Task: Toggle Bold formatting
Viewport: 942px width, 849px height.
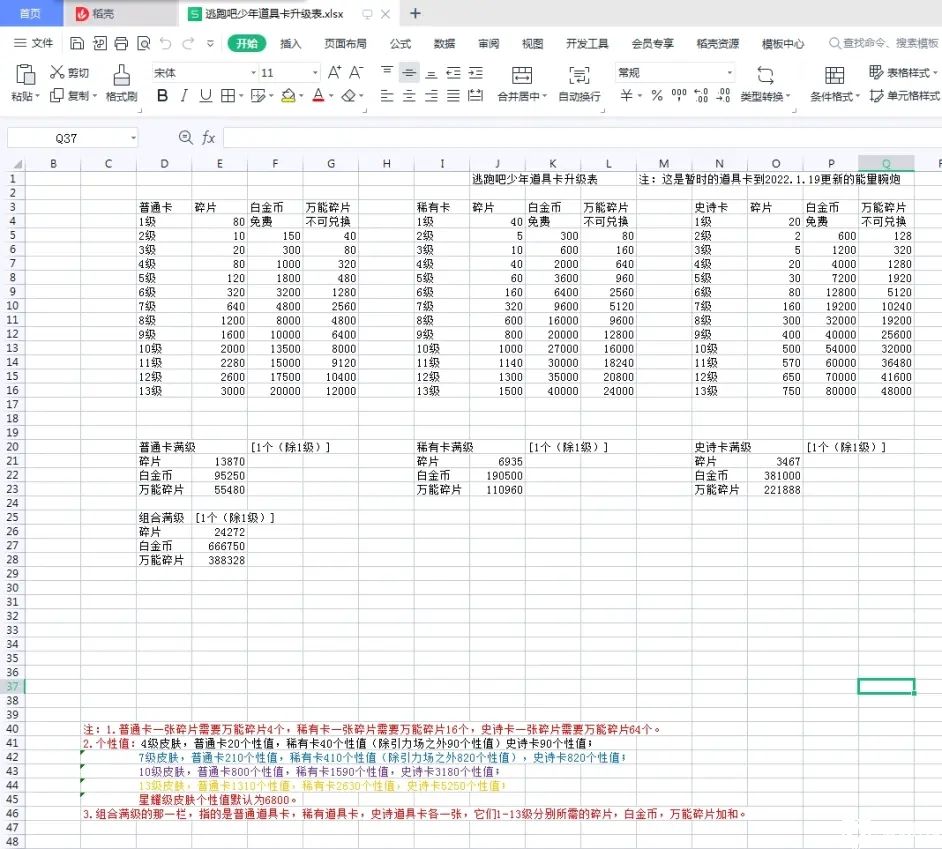Action: pyautogui.click(x=162, y=96)
